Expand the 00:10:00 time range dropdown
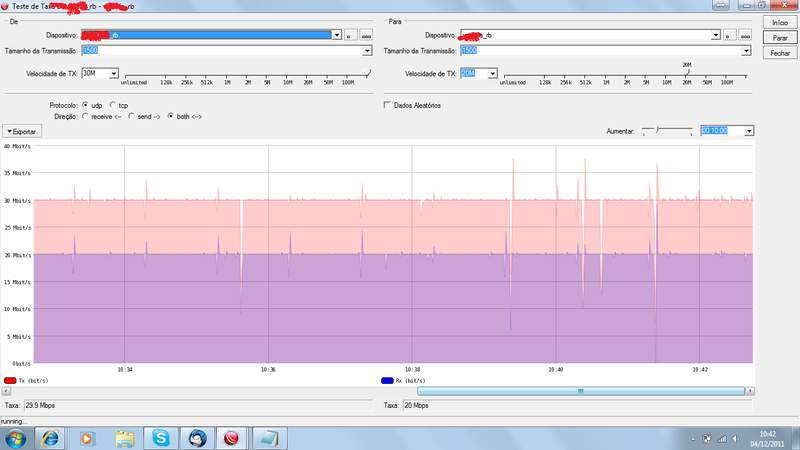The image size is (800, 450). (x=749, y=130)
